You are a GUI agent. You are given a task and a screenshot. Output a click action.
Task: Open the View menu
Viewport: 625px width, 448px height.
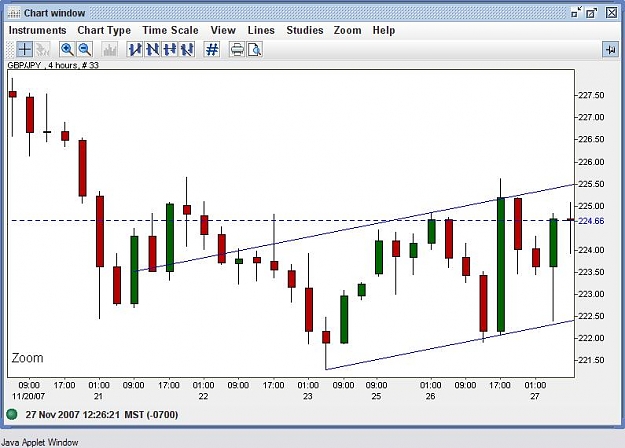pos(223,30)
